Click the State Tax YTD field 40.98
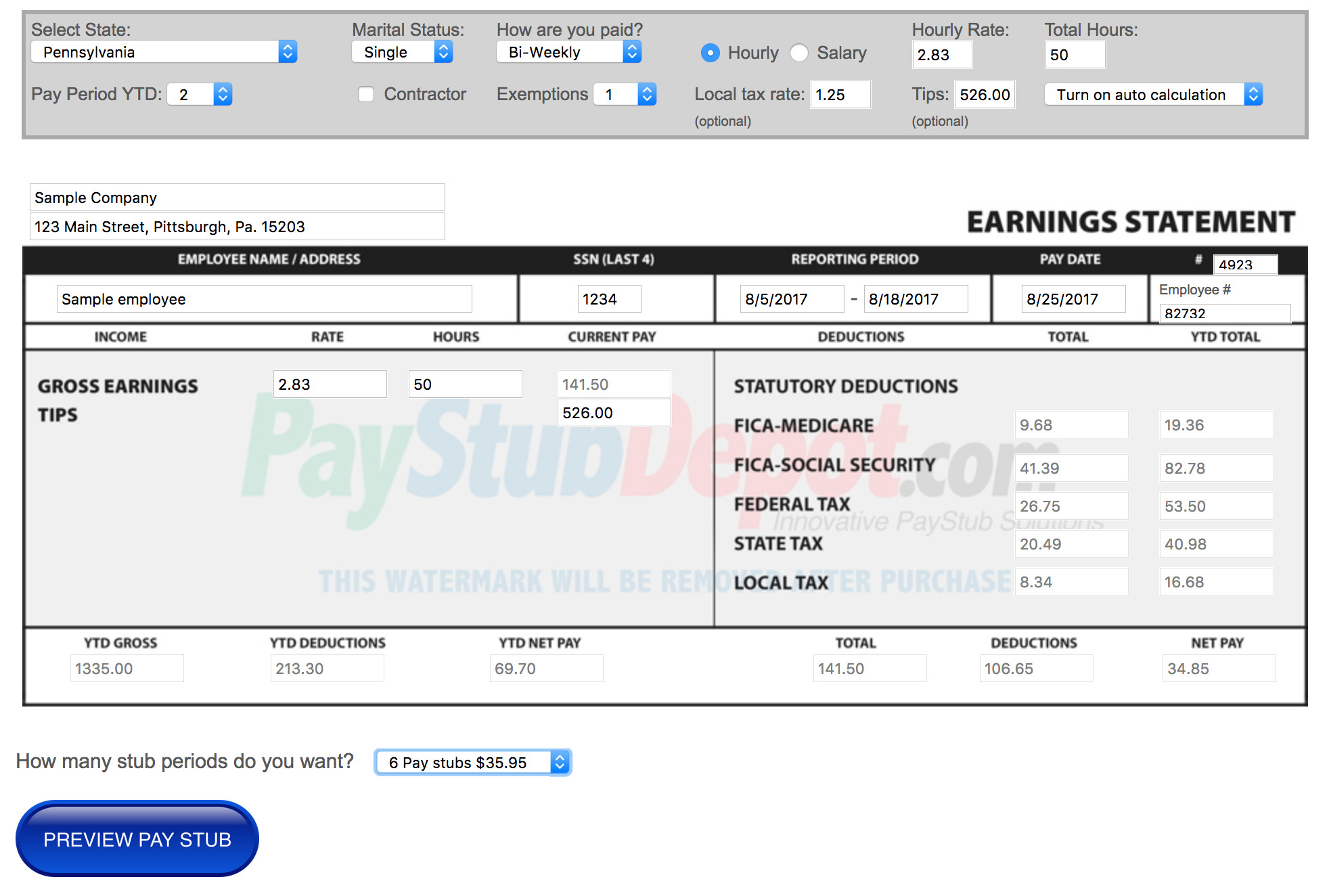 1216,544
